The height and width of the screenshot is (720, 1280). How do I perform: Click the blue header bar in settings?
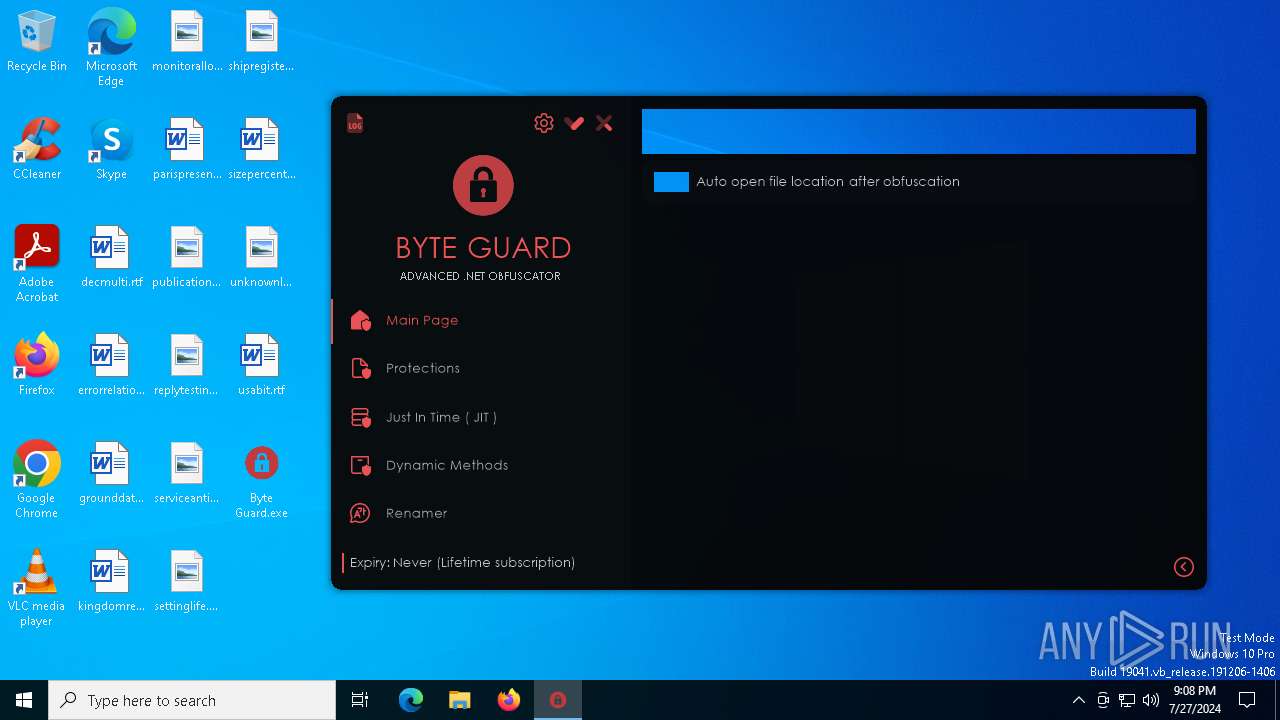click(x=919, y=131)
